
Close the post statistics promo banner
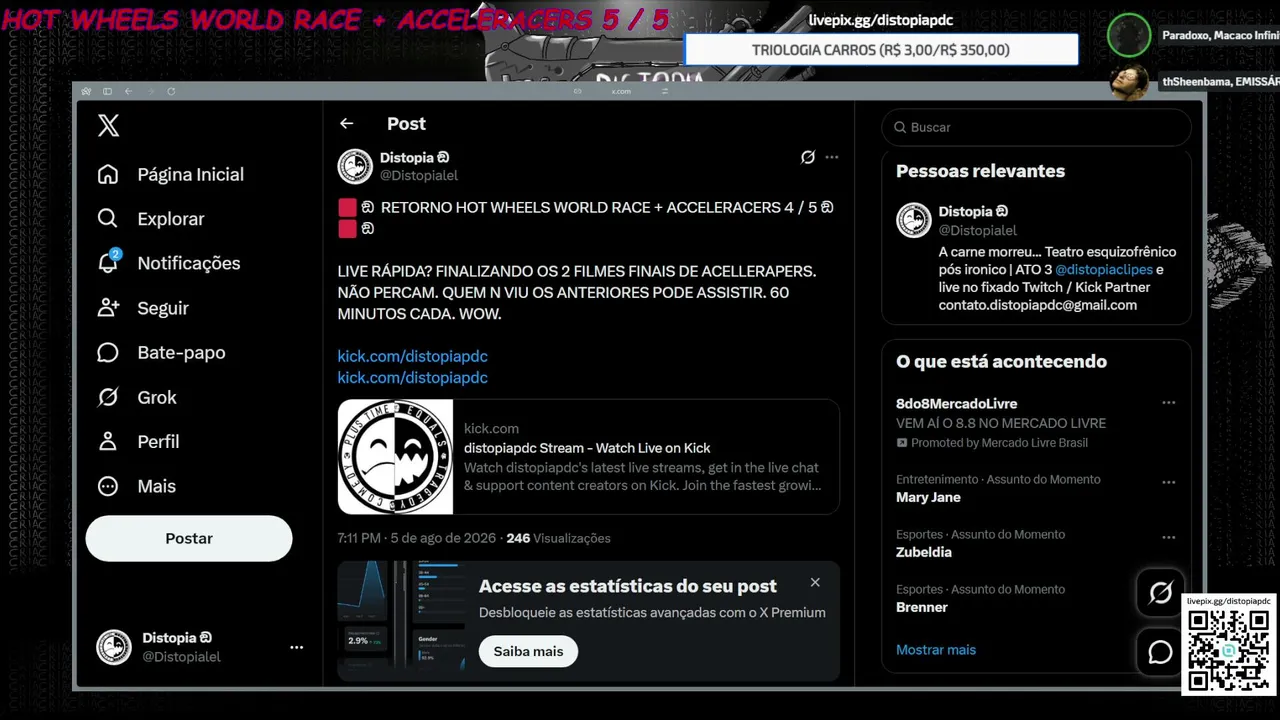point(815,582)
